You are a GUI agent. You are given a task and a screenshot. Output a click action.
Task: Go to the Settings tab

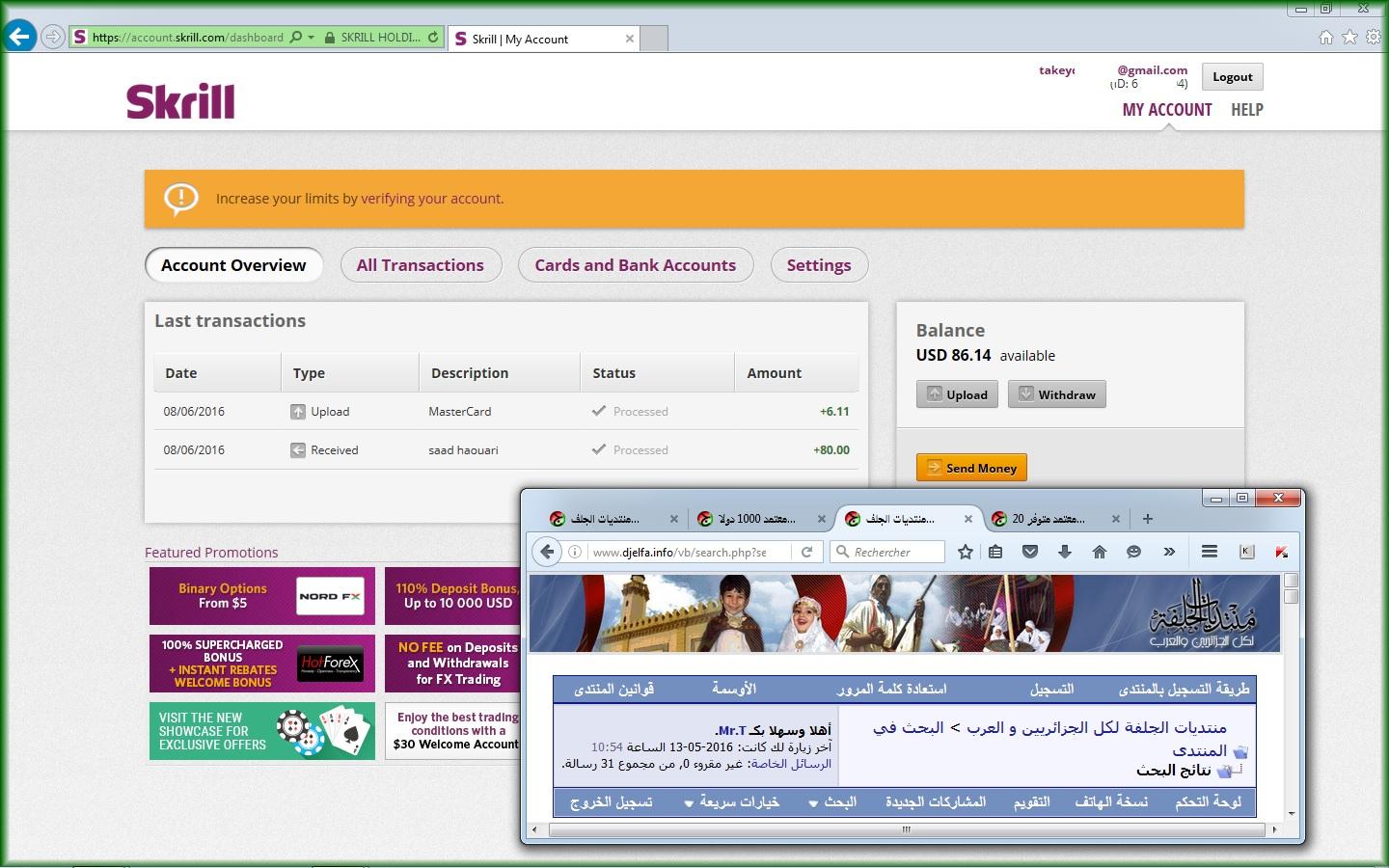pos(819,265)
